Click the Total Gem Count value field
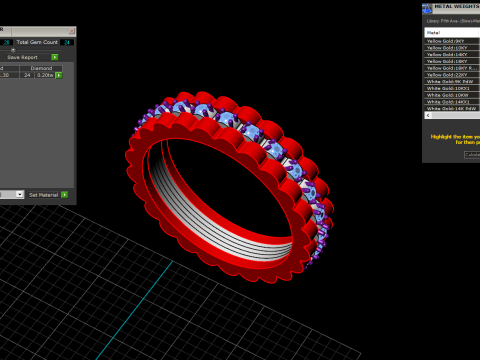 coord(67,42)
